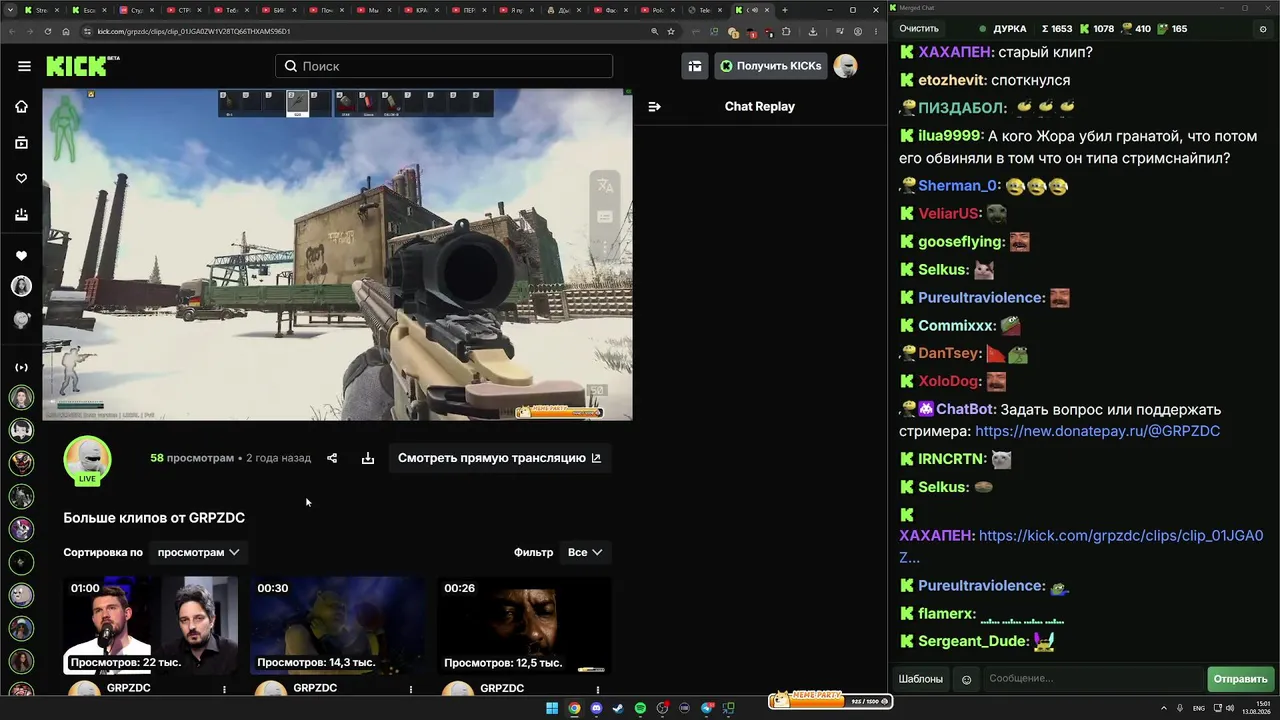The width and height of the screenshot is (1280, 720).
Task: Open the donatepay.ru link in chat
Action: pos(1097,431)
